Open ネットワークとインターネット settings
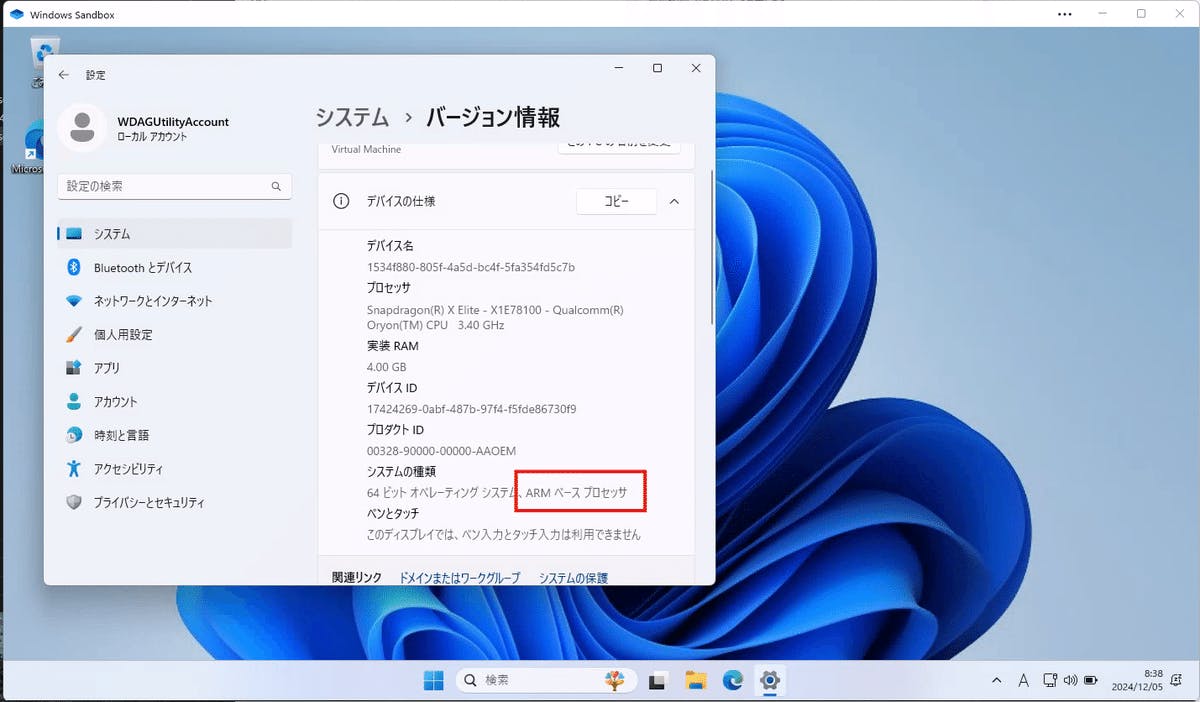 pyautogui.click(x=152, y=301)
